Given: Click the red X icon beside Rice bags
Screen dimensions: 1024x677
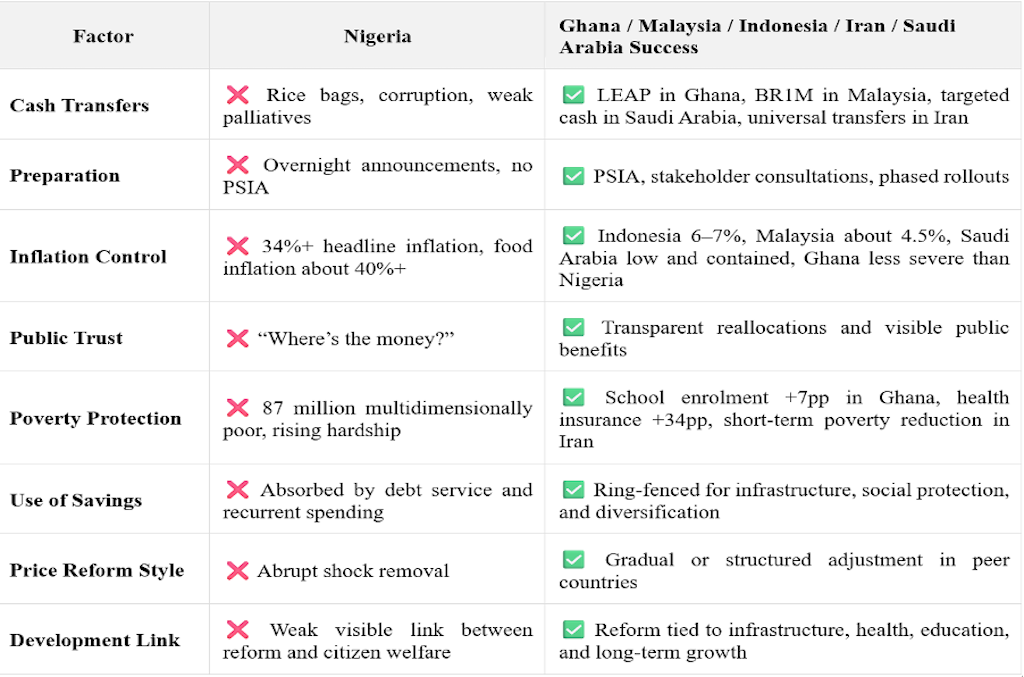Looking at the screenshot, I should click(237, 96).
